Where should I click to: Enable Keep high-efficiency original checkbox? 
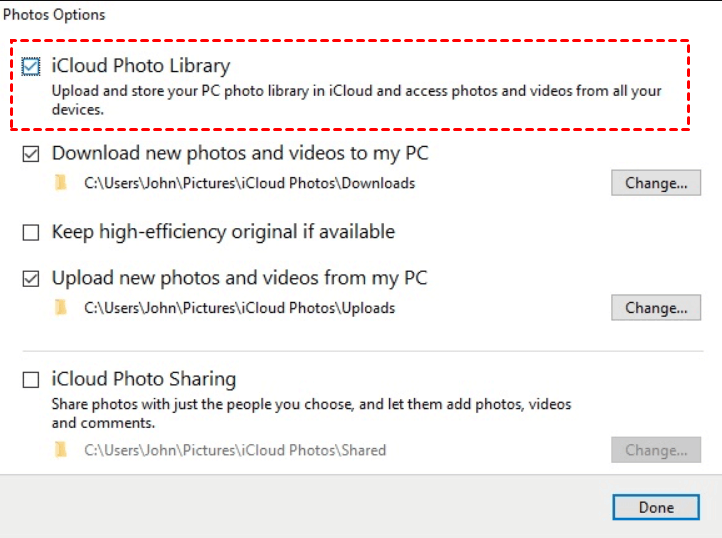pyautogui.click(x=31, y=232)
